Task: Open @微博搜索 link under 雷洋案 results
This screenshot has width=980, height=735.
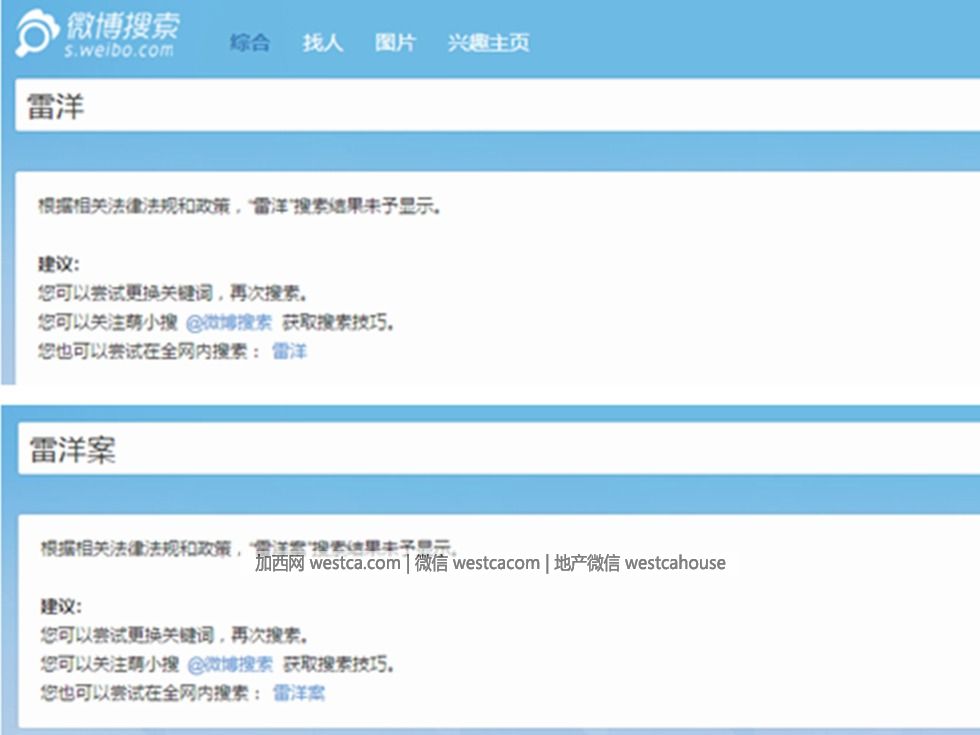Action: pyautogui.click(x=231, y=664)
